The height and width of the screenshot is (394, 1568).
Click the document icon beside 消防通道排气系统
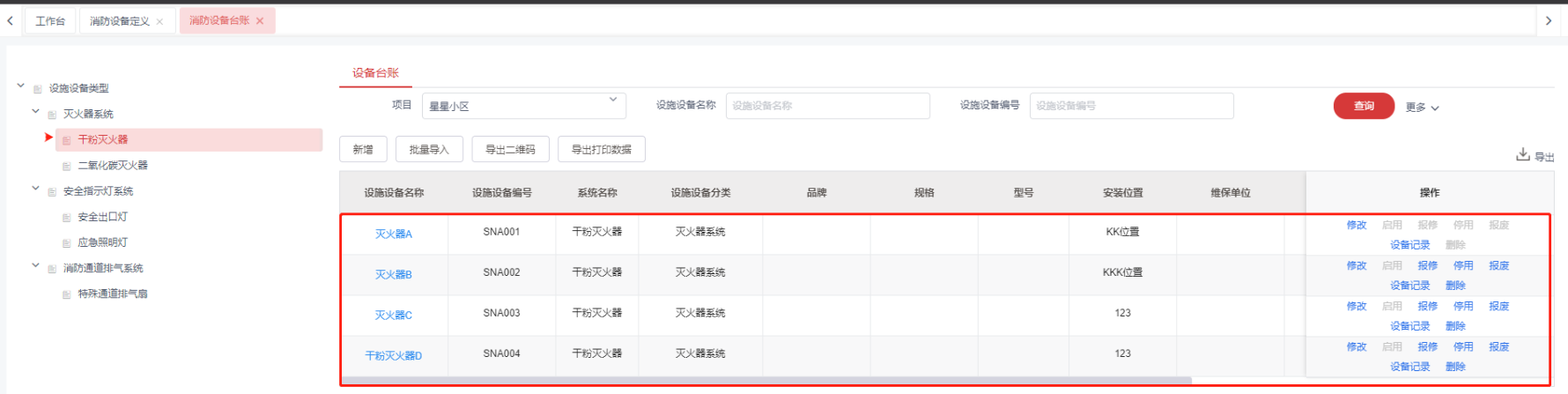pos(52,268)
